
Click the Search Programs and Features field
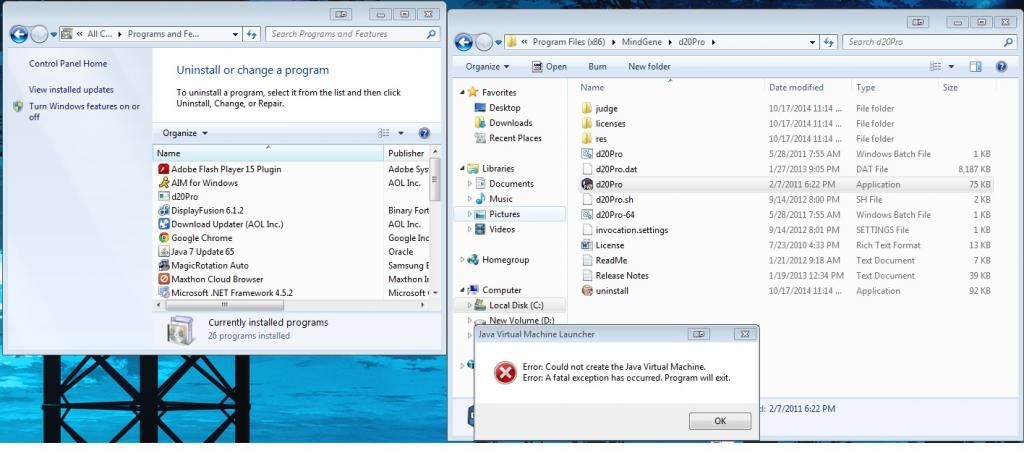click(352, 34)
